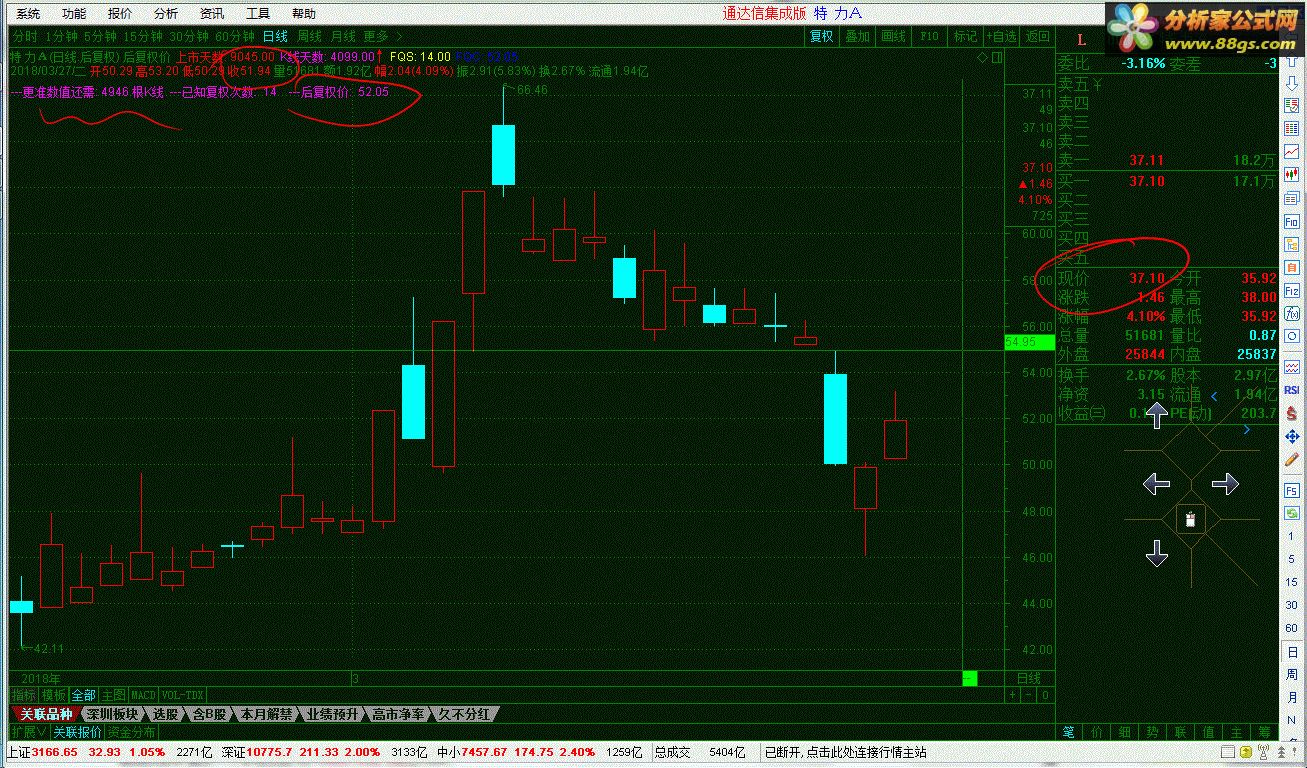Screen dimensions: 1307x768
Task: Open 复权 adjustment dropdown
Action: coord(822,36)
